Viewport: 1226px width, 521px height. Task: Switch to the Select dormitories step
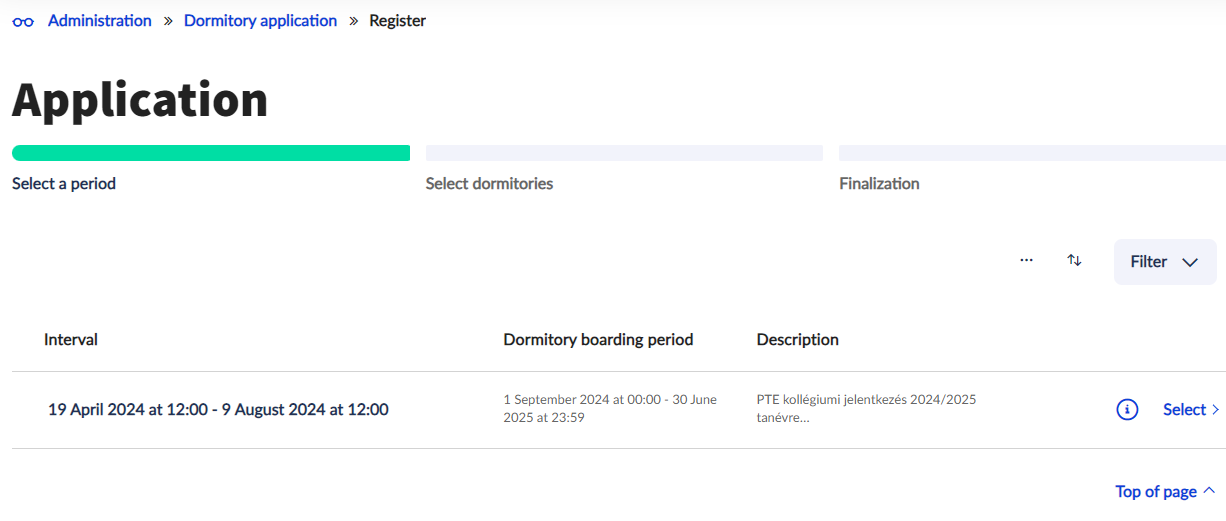[x=489, y=184]
